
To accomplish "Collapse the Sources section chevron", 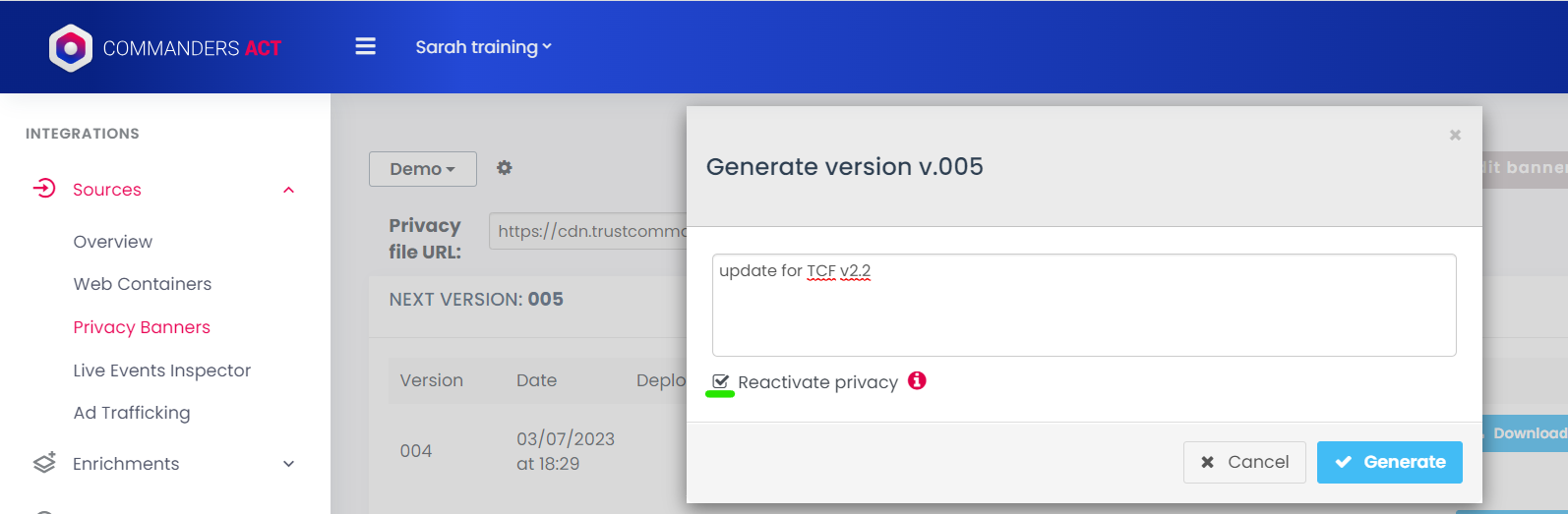I will (x=289, y=190).
